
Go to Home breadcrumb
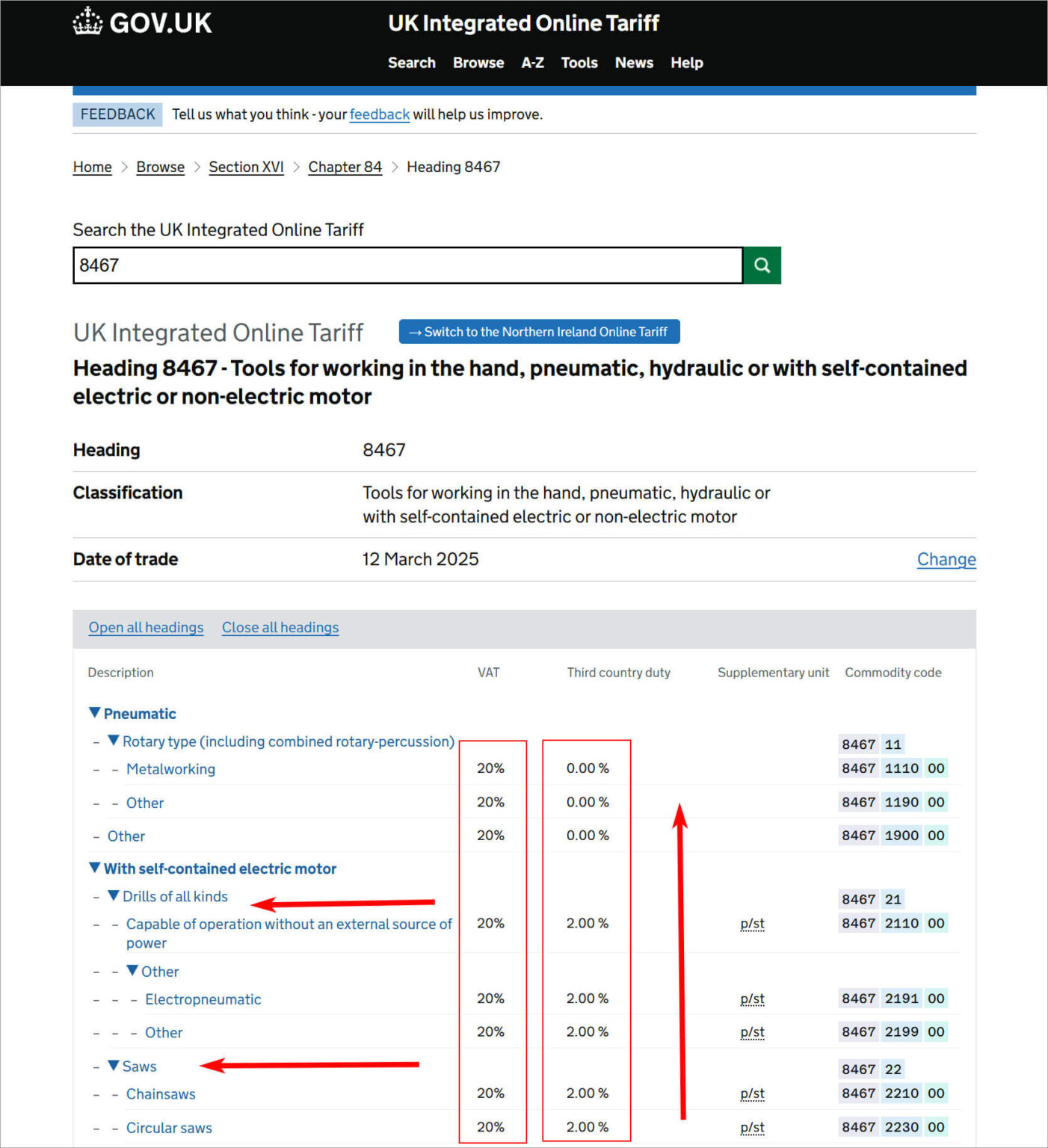click(x=92, y=167)
